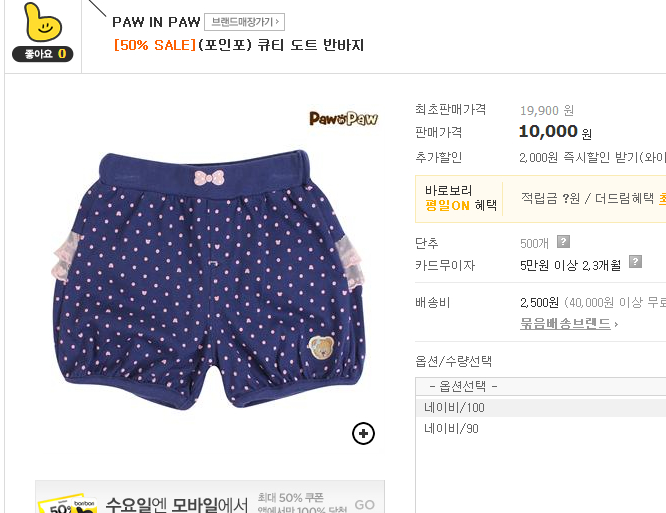The image size is (666, 513).
Task: Expand the 옵션선택 dropdown header
Action: pyautogui.click(x=540, y=386)
